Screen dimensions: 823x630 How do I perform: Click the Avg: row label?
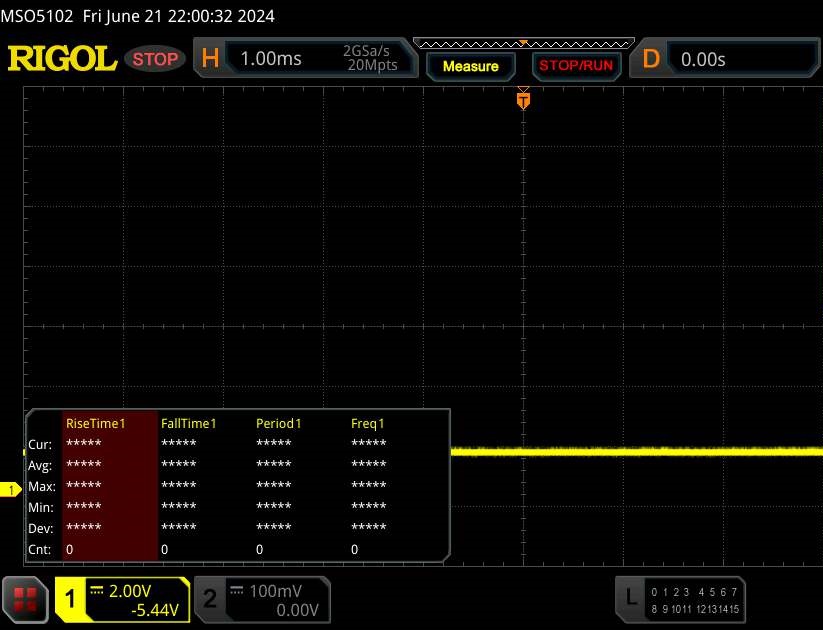click(x=40, y=466)
